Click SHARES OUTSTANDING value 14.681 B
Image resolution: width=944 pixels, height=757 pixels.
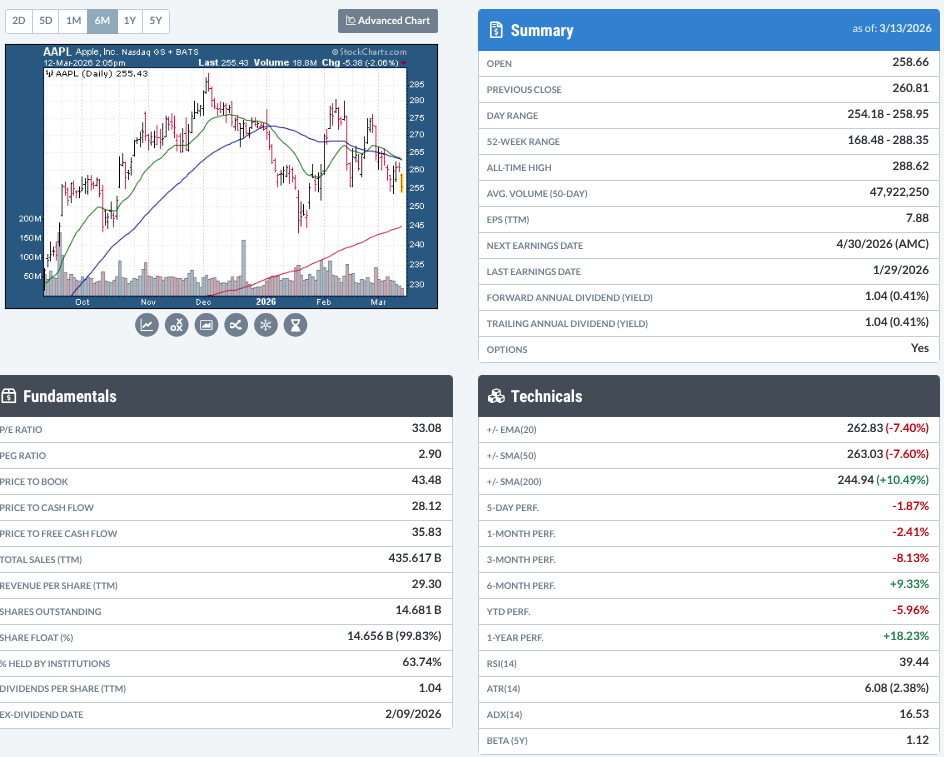coord(418,610)
